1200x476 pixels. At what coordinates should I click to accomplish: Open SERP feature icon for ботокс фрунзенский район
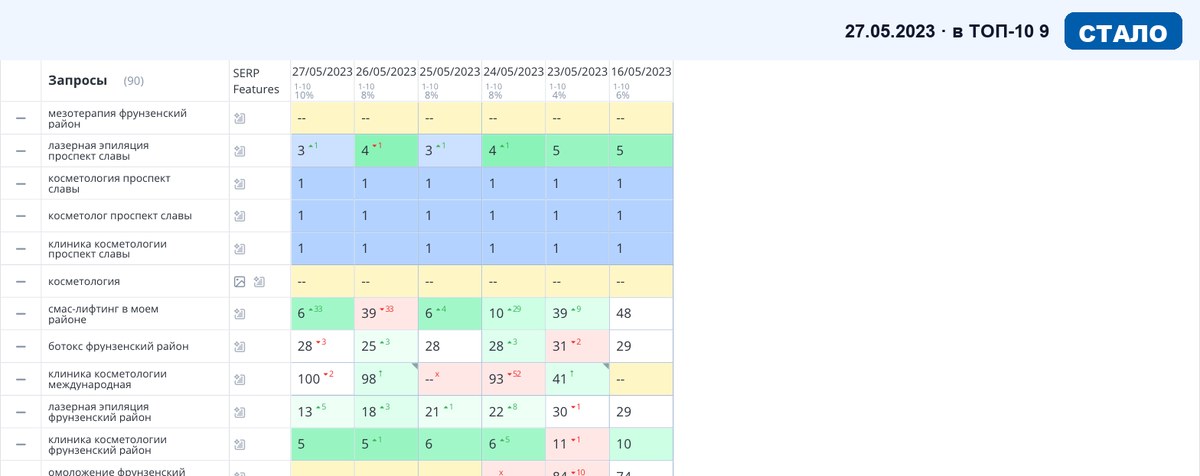point(239,346)
